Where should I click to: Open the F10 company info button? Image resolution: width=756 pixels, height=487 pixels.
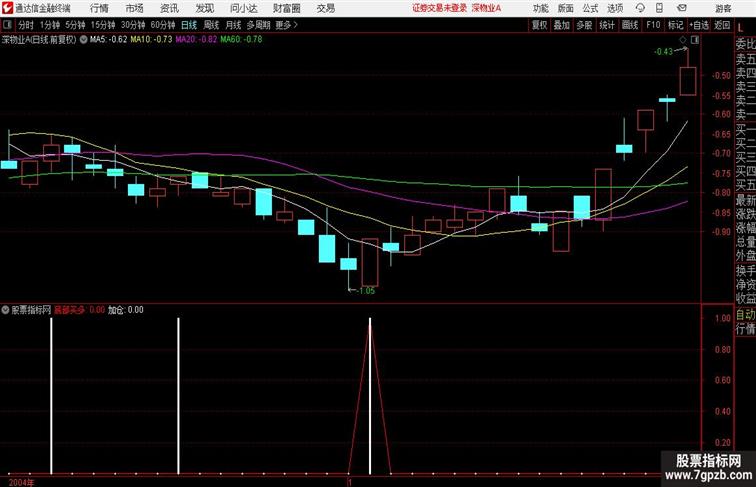653,25
